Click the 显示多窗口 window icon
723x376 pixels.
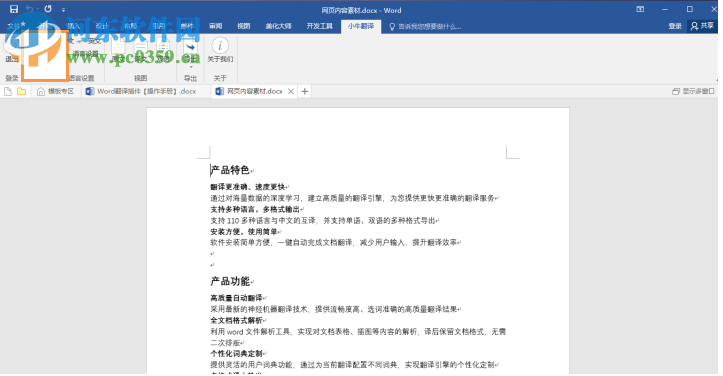[x=676, y=91]
